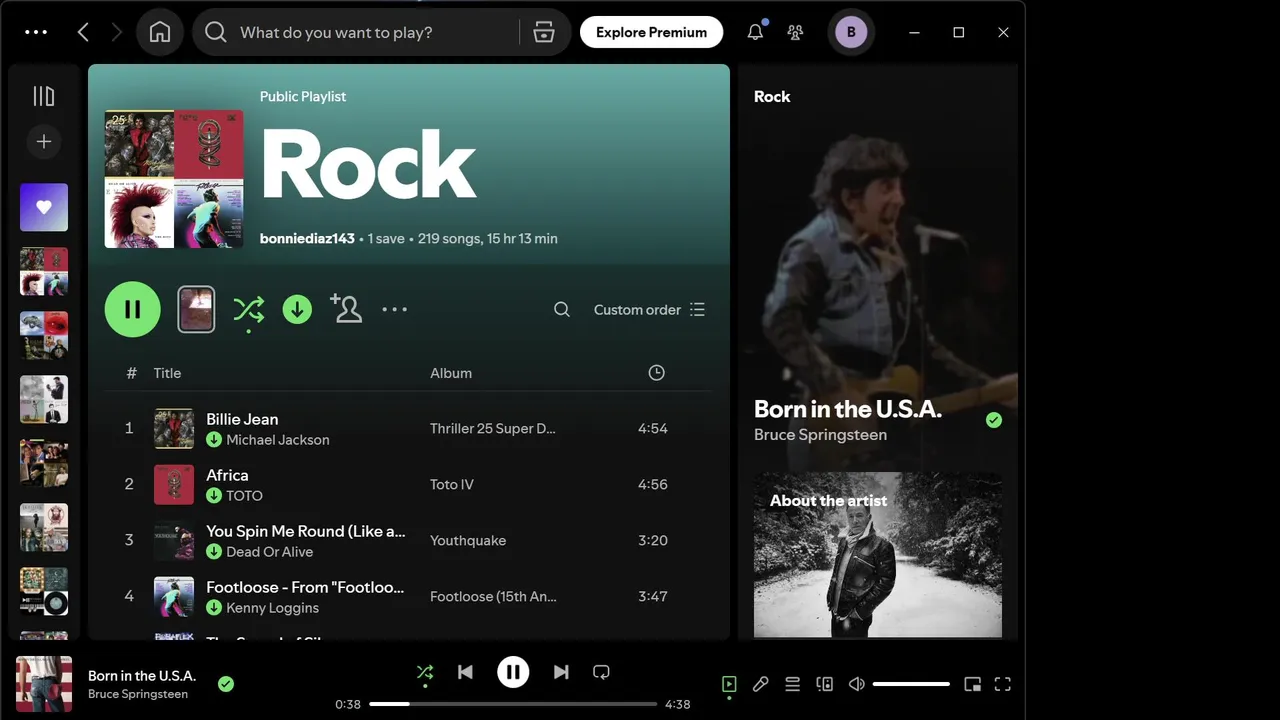1280x720 pixels.
Task: Skip to the next track
Action: click(561, 673)
